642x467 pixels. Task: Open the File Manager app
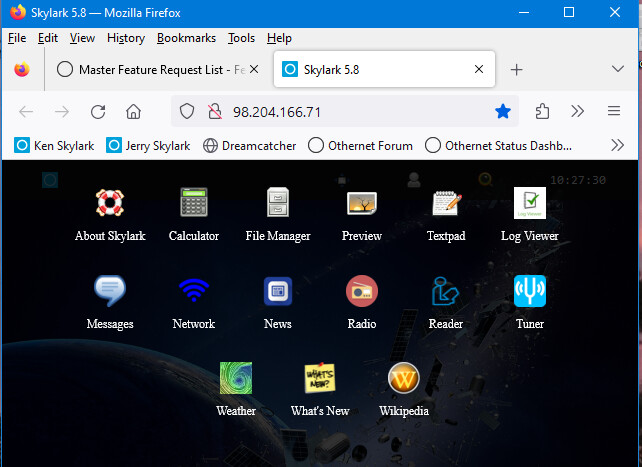click(x=278, y=215)
